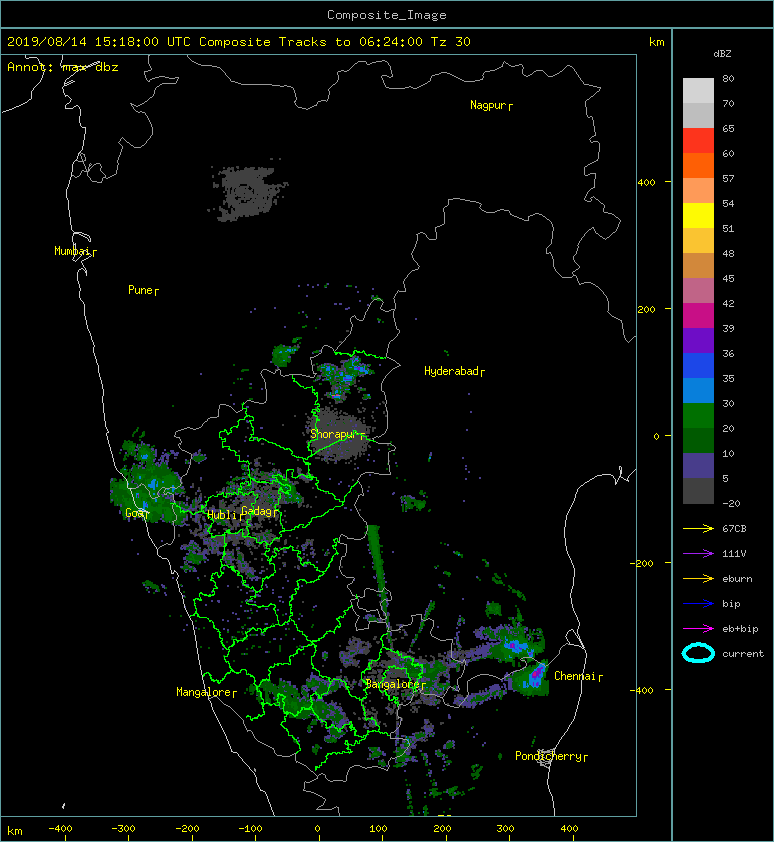This screenshot has width=774, height=842.
Task: Click the cyan current ellipse icon
Action: pyautogui.click(x=698, y=654)
